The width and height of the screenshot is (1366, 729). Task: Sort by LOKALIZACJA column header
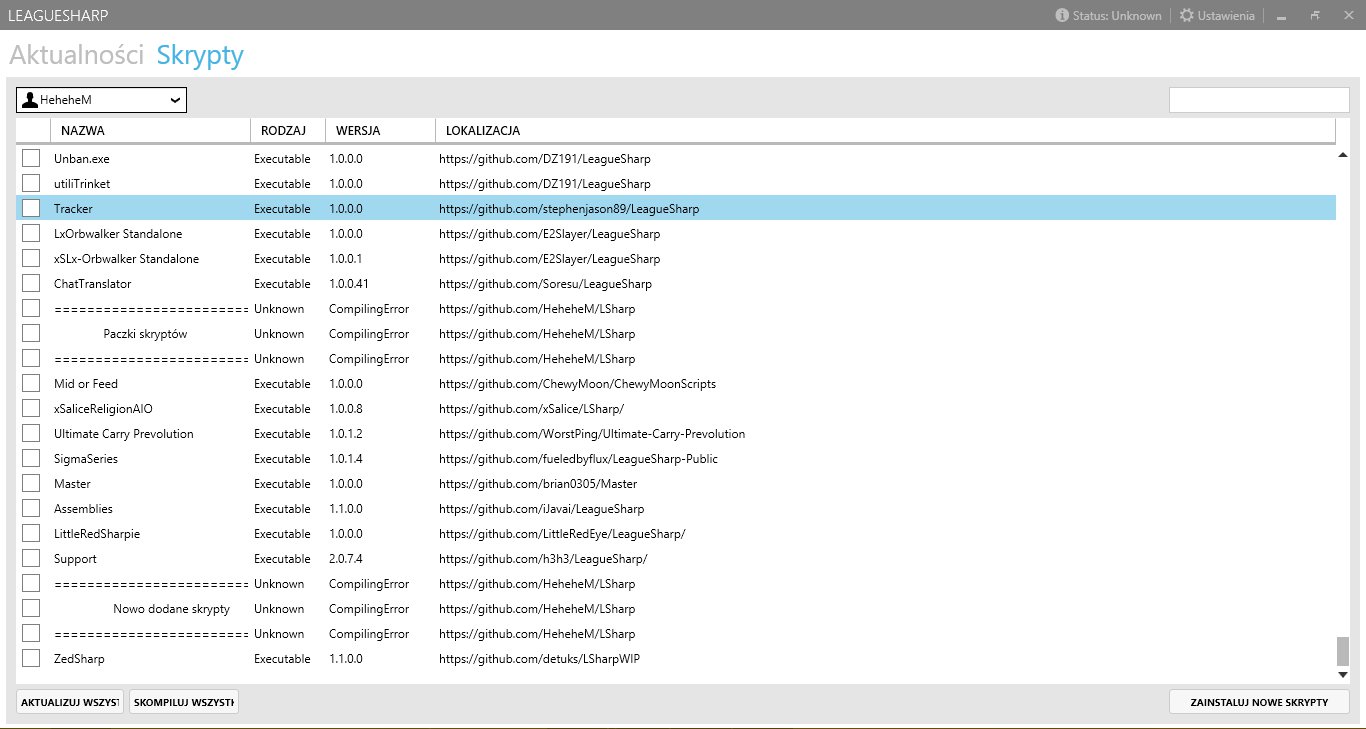885,131
